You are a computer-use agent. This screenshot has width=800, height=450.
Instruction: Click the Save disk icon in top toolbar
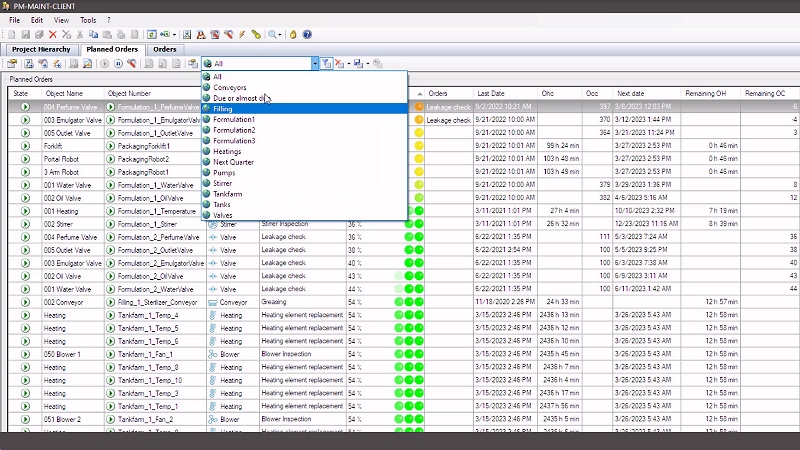coord(25,35)
